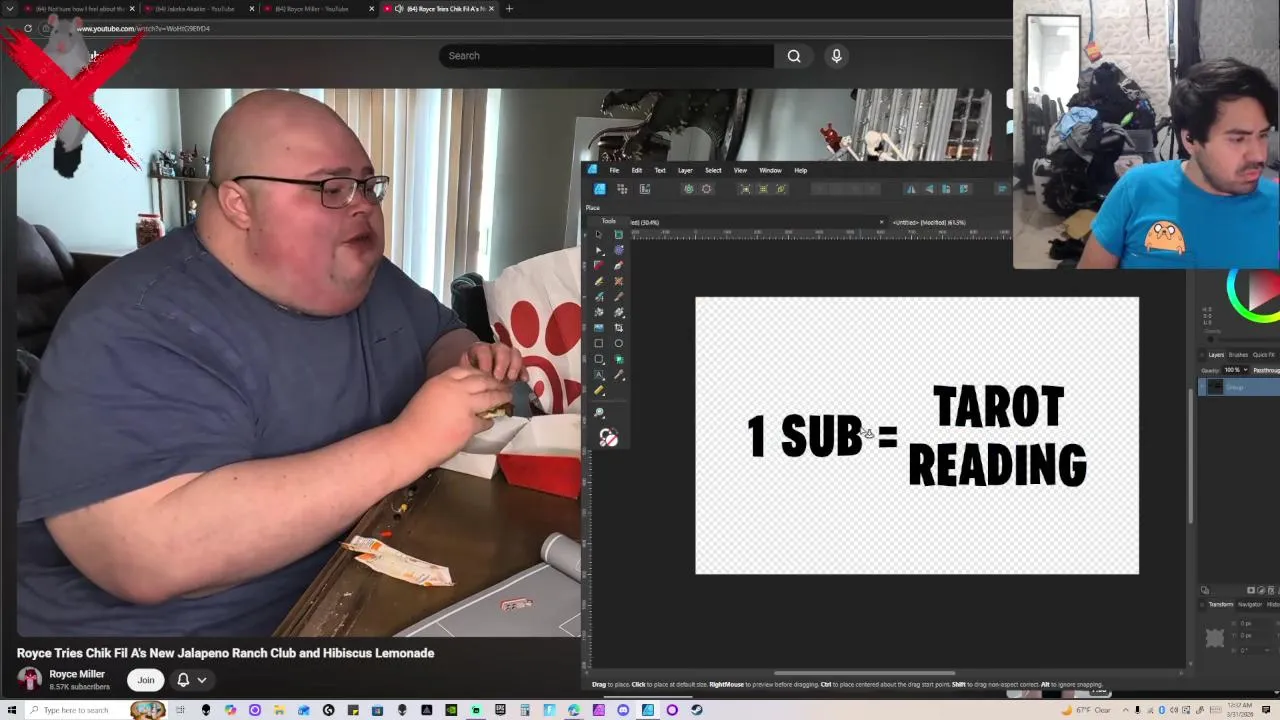Switch to the Transform panel tab
The height and width of the screenshot is (720, 1280).
[x=1221, y=604]
